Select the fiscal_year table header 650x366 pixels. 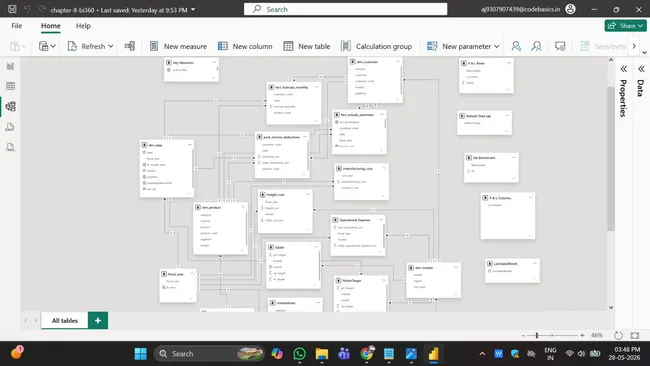(x=177, y=274)
